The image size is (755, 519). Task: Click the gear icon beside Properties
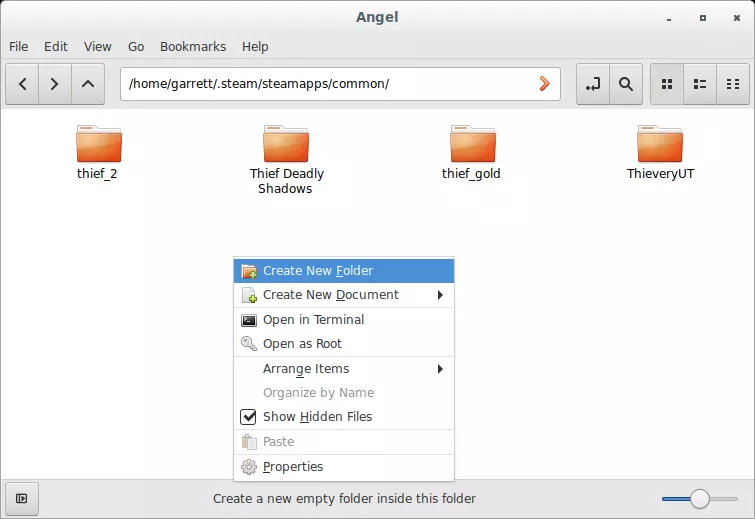[249, 467]
